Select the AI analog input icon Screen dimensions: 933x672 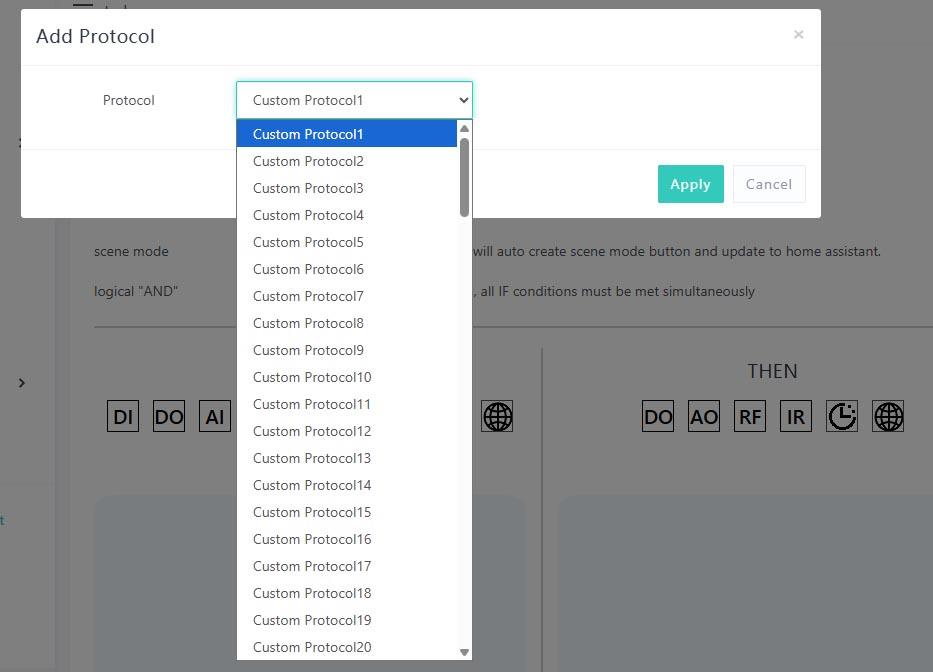point(214,416)
